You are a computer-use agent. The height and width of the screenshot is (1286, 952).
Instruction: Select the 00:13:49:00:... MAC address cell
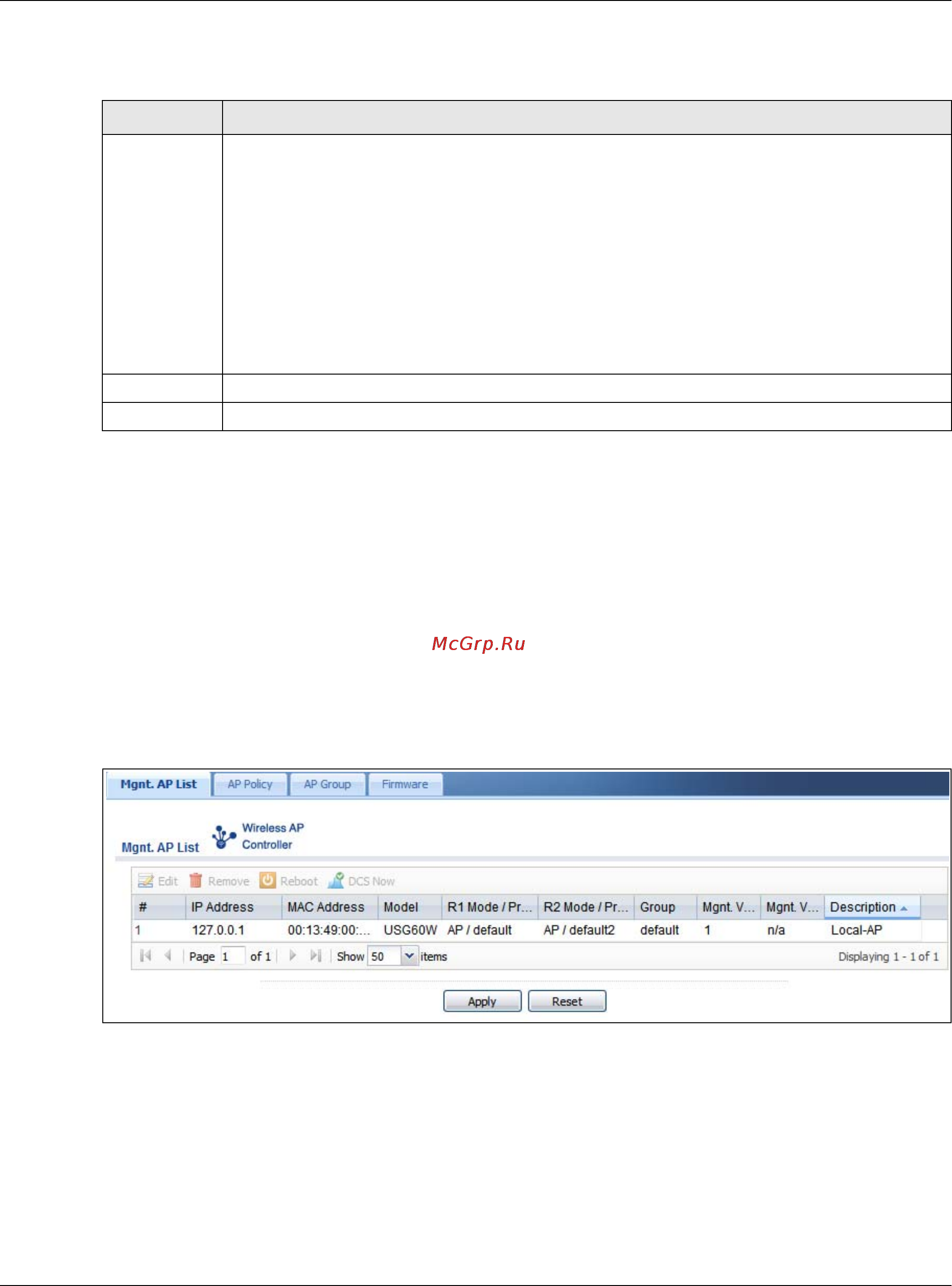330,930
